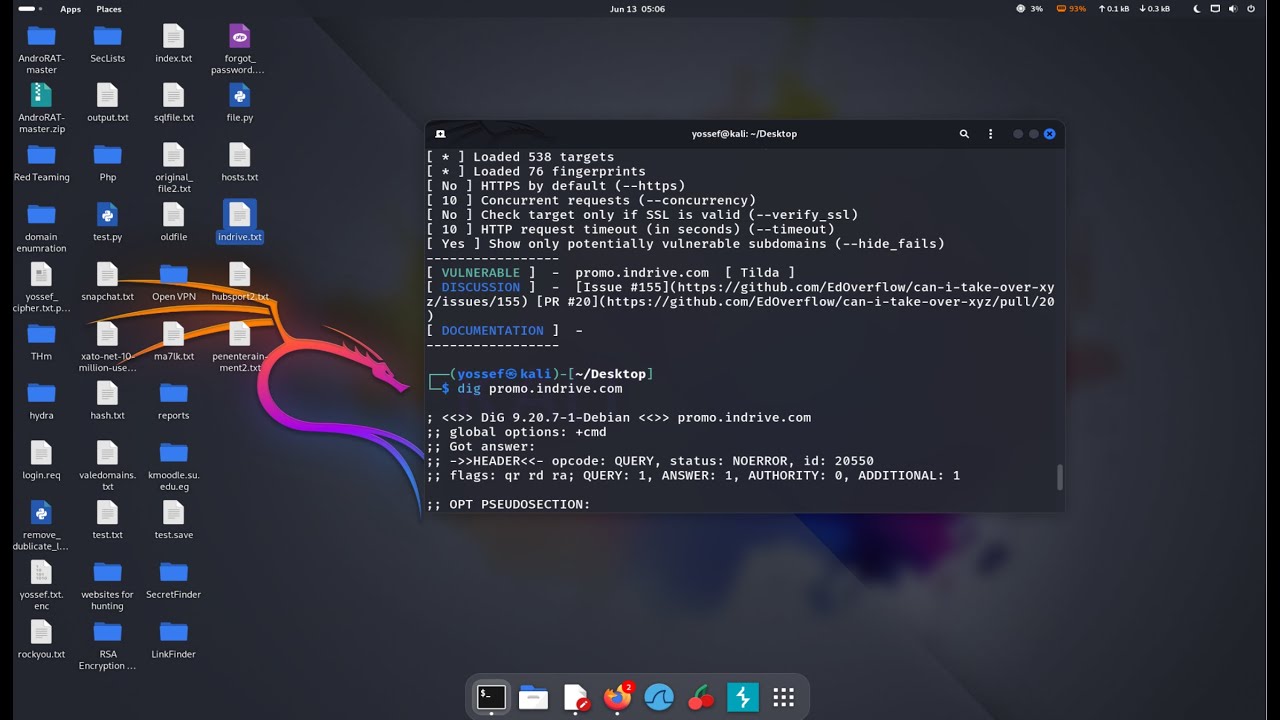The width and height of the screenshot is (1280, 720).
Task: Select RSA Encryption folder
Action: pyautogui.click(x=107, y=645)
